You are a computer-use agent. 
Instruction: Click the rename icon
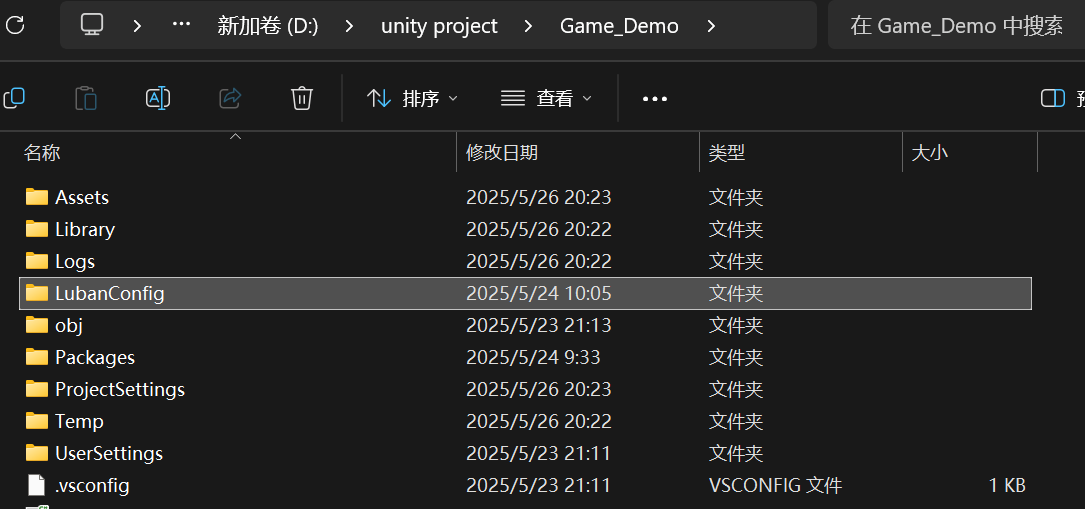pyautogui.click(x=158, y=98)
